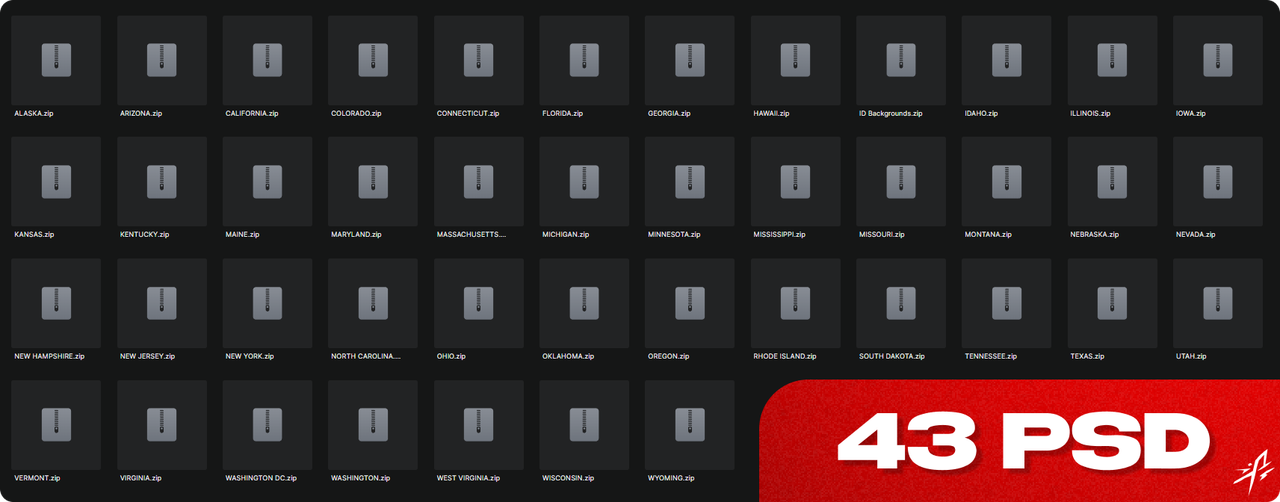Select the MISSISSIPPI.zip archive icon
Viewport: 1280px width, 502px height.
(x=795, y=182)
